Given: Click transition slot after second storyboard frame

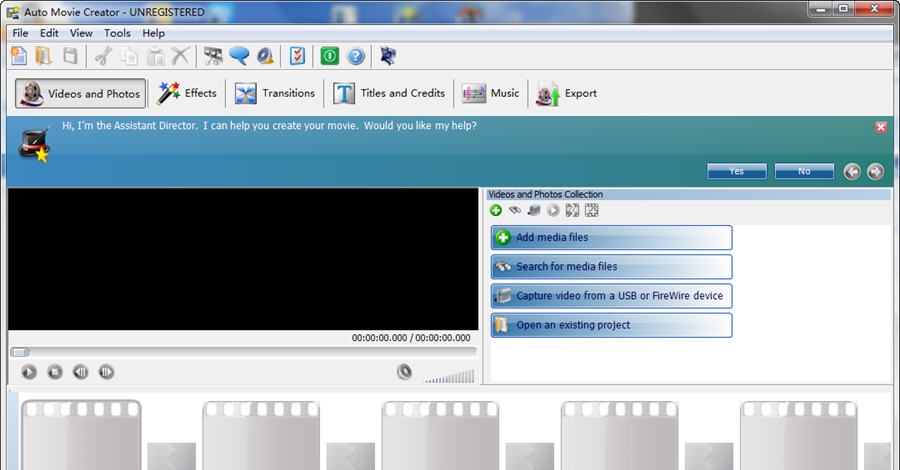Looking at the screenshot, I should [x=351, y=456].
